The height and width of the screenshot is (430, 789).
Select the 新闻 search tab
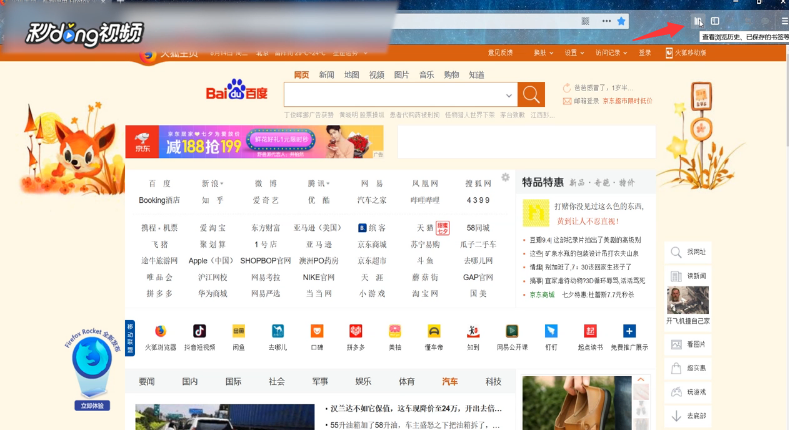327,75
